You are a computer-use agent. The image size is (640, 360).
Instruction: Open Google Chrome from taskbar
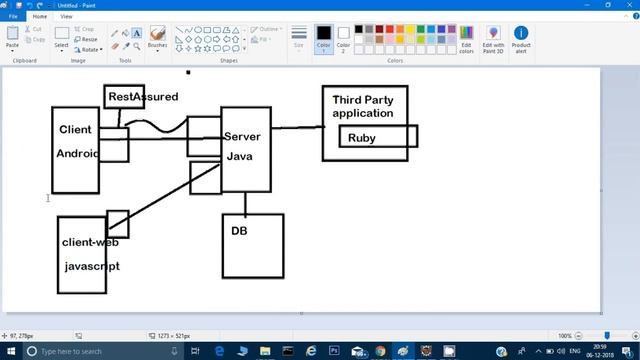coord(380,351)
